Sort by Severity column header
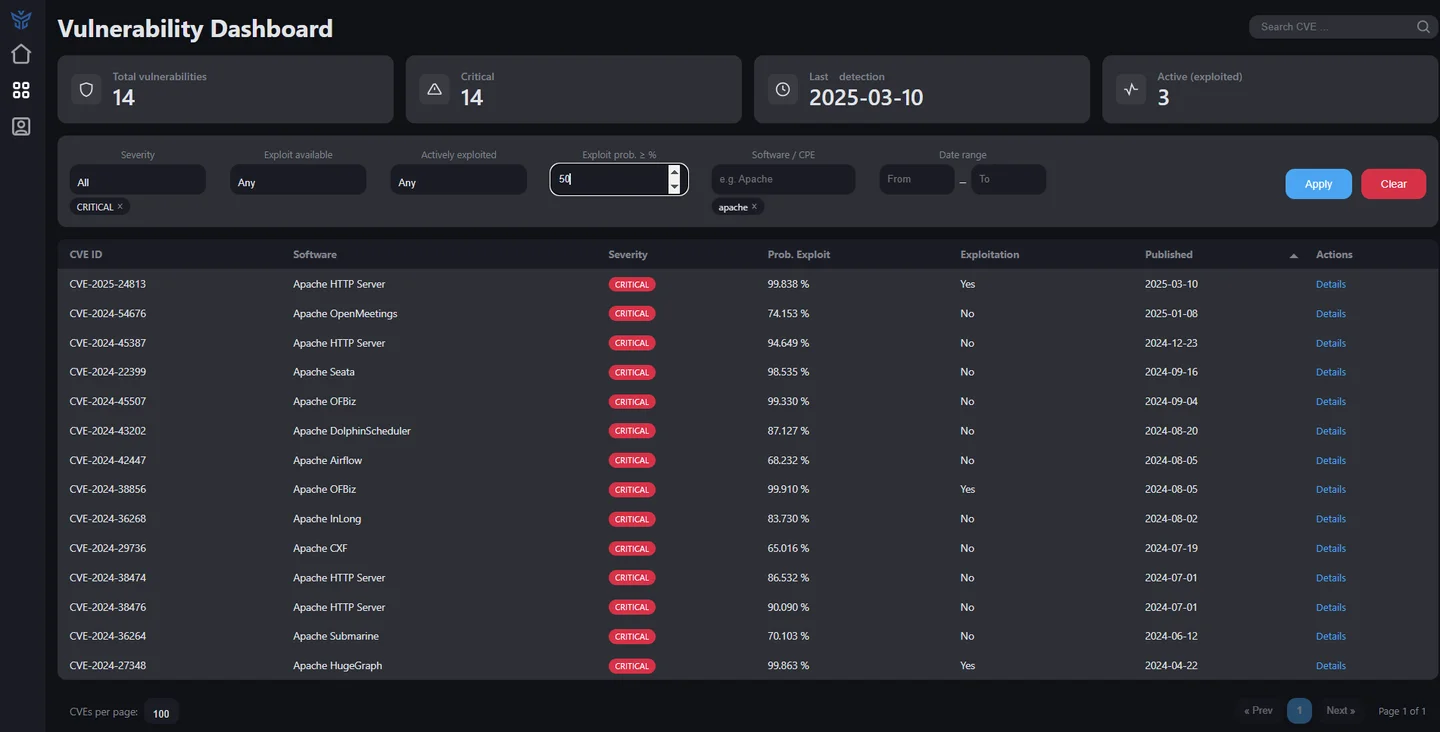This screenshot has height=732, width=1440. point(628,255)
